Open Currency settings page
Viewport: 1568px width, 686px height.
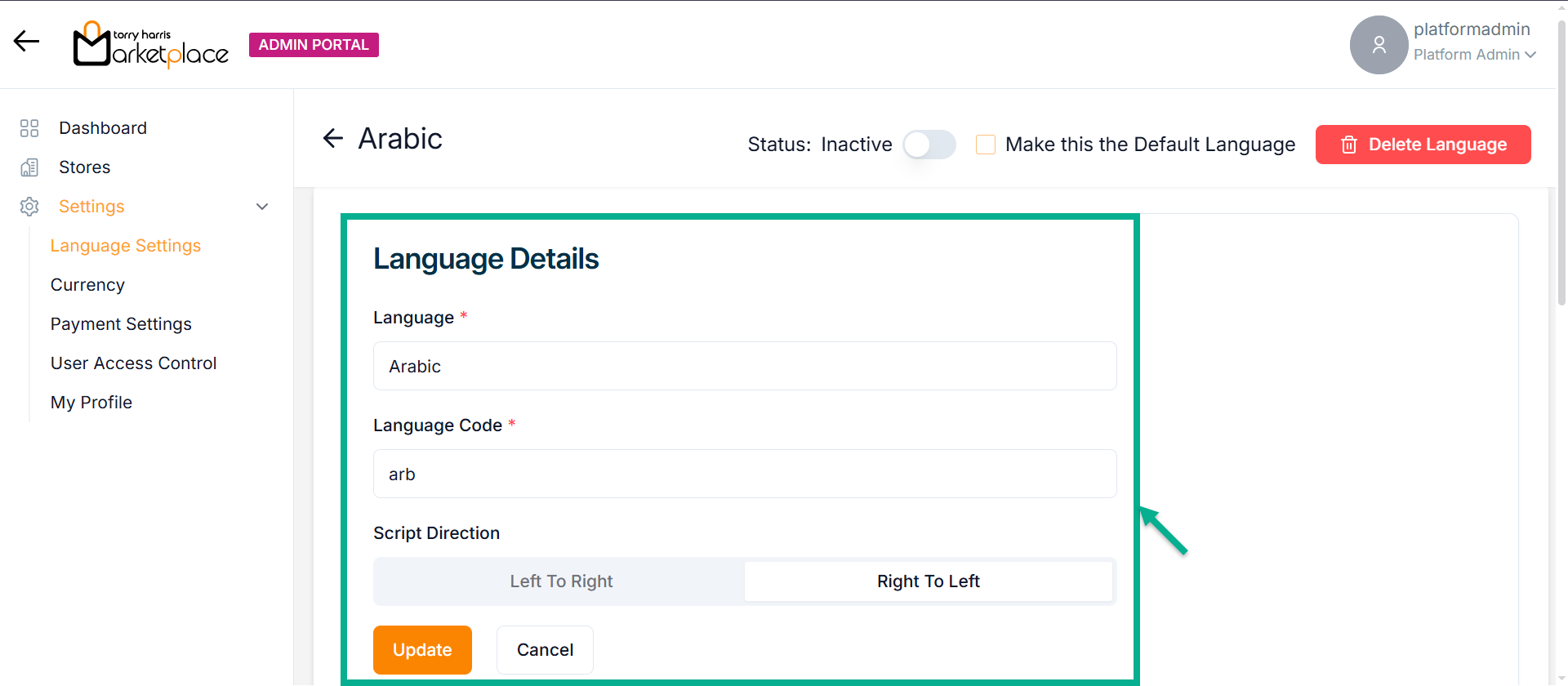(x=87, y=285)
